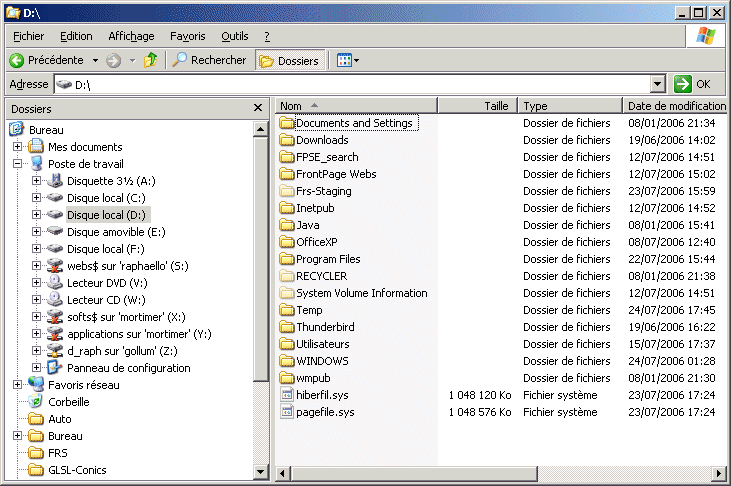Image resolution: width=731 pixels, height=486 pixels.
Task: Select the Thunderbird folder icon
Action: [x=287, y=327]
